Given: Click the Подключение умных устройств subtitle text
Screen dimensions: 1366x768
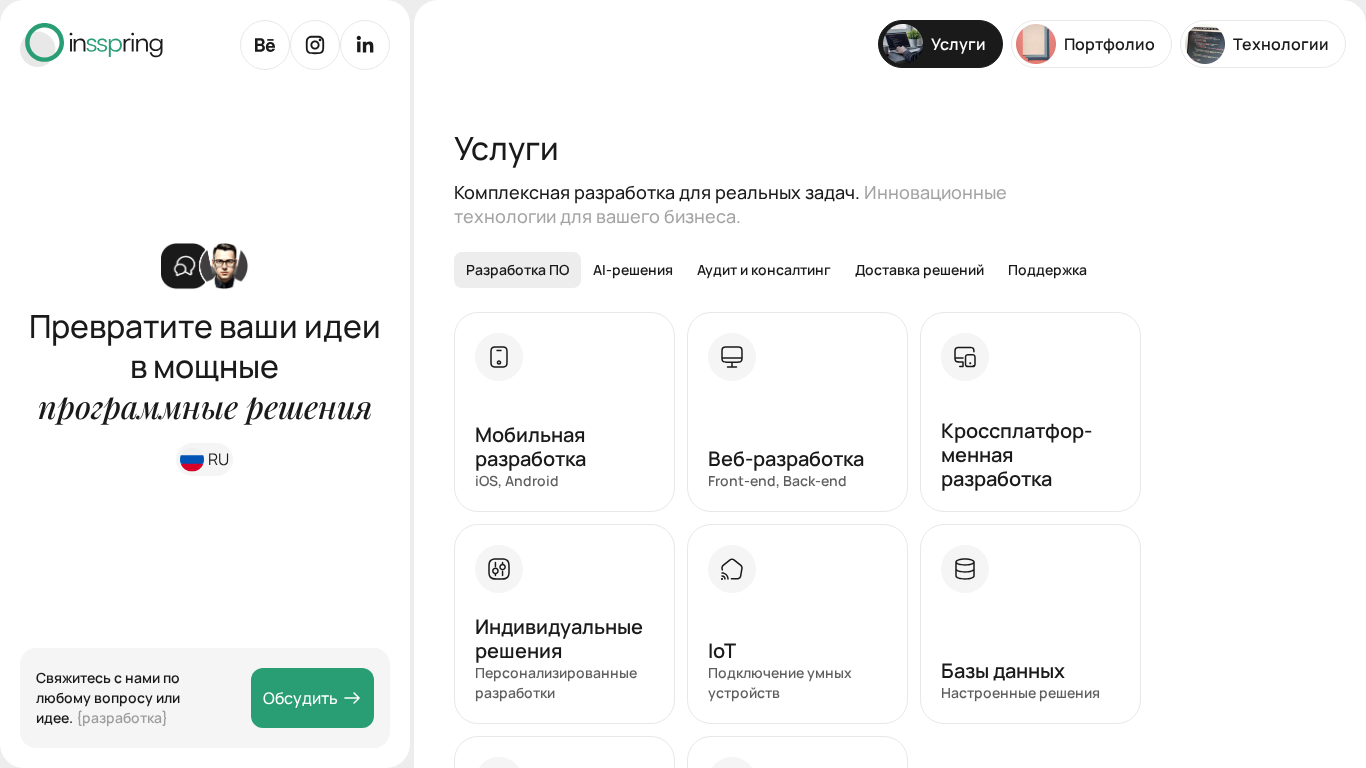Looking at the screenshot, I should (x=780, y=683).
